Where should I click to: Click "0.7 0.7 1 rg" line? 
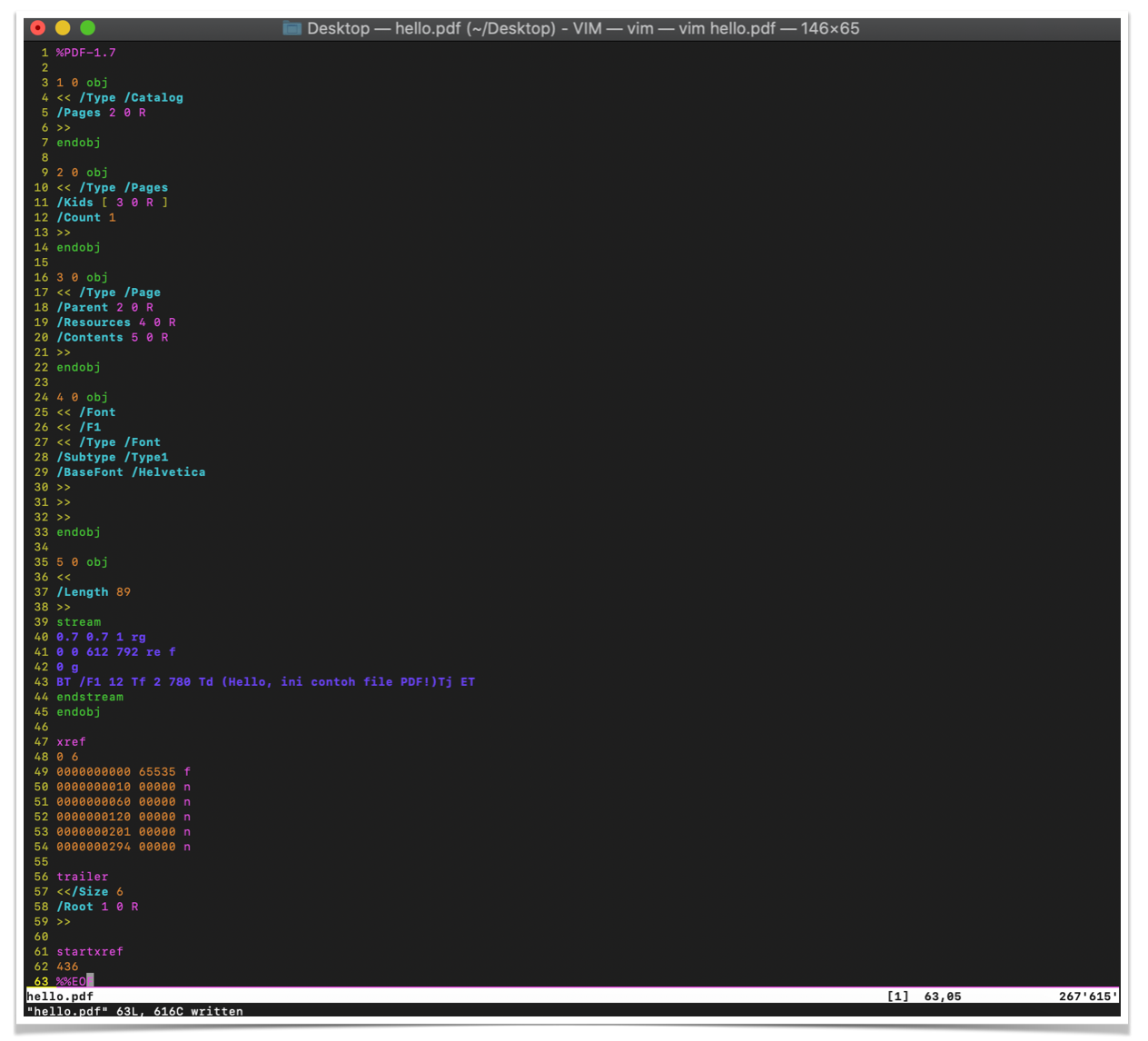pos(101,638)
